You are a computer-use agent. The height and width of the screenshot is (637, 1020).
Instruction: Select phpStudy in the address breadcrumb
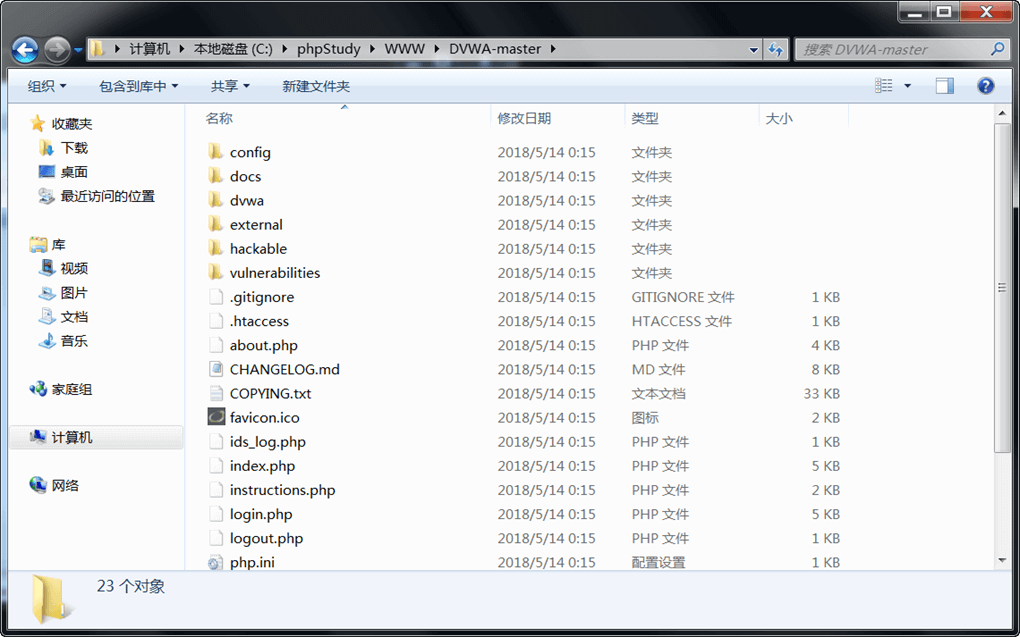[329, 49]
